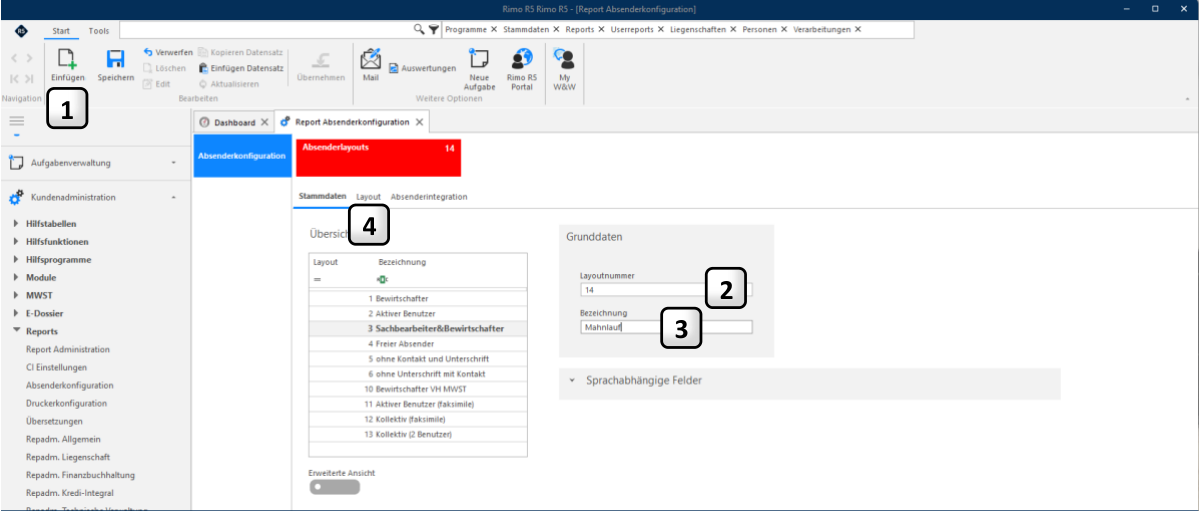Click Einfügen Datensatz
The image size is (1201, 512).
click(x=241, y=68)
